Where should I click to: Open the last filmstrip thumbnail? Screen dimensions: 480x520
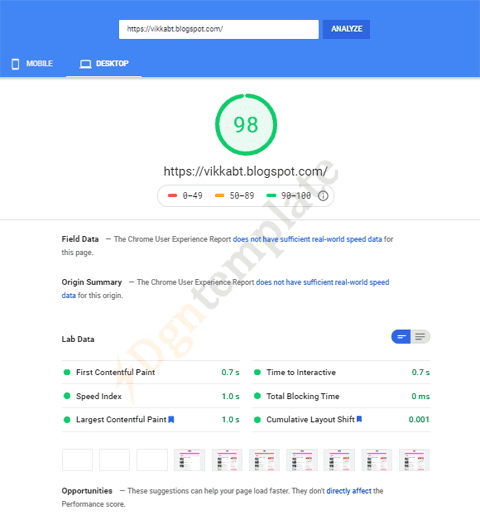pyautogui.click(x=414, y=460)
